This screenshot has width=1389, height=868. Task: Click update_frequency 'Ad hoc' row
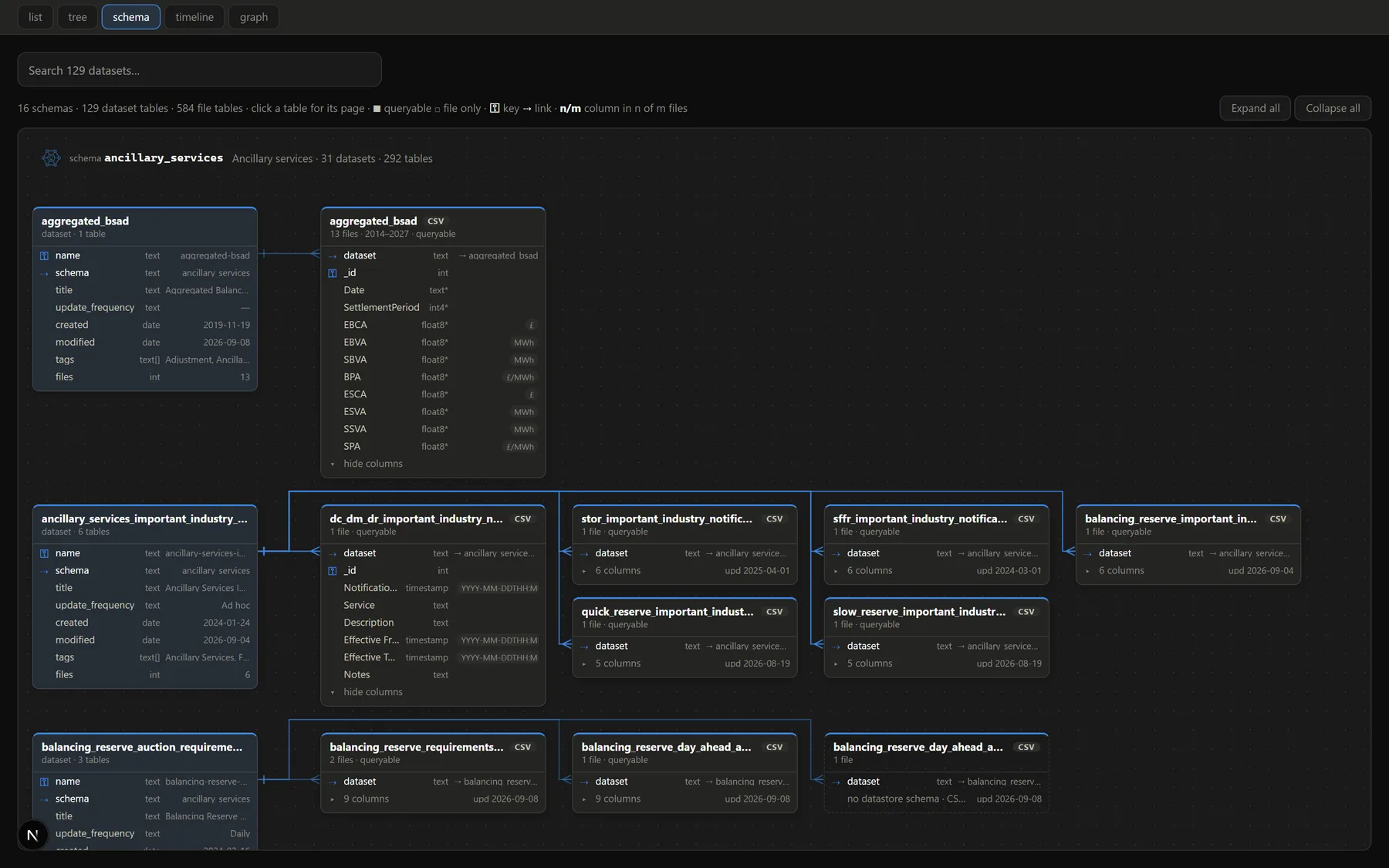coord(145,606)
